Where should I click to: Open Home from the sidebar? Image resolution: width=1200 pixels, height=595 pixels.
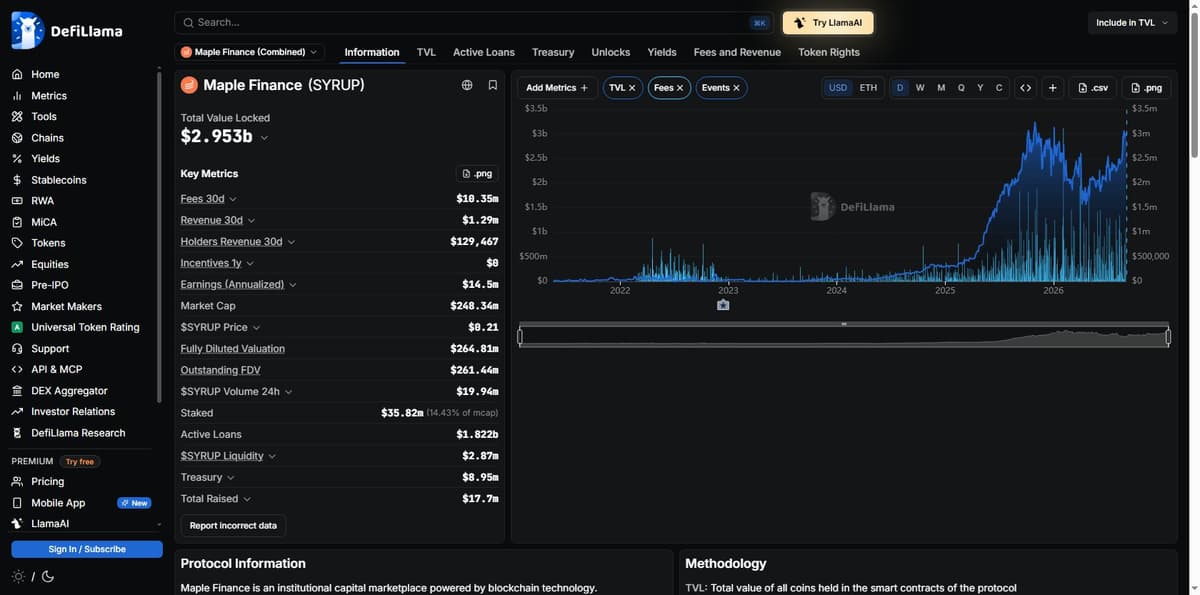click(x=45, y=74)
